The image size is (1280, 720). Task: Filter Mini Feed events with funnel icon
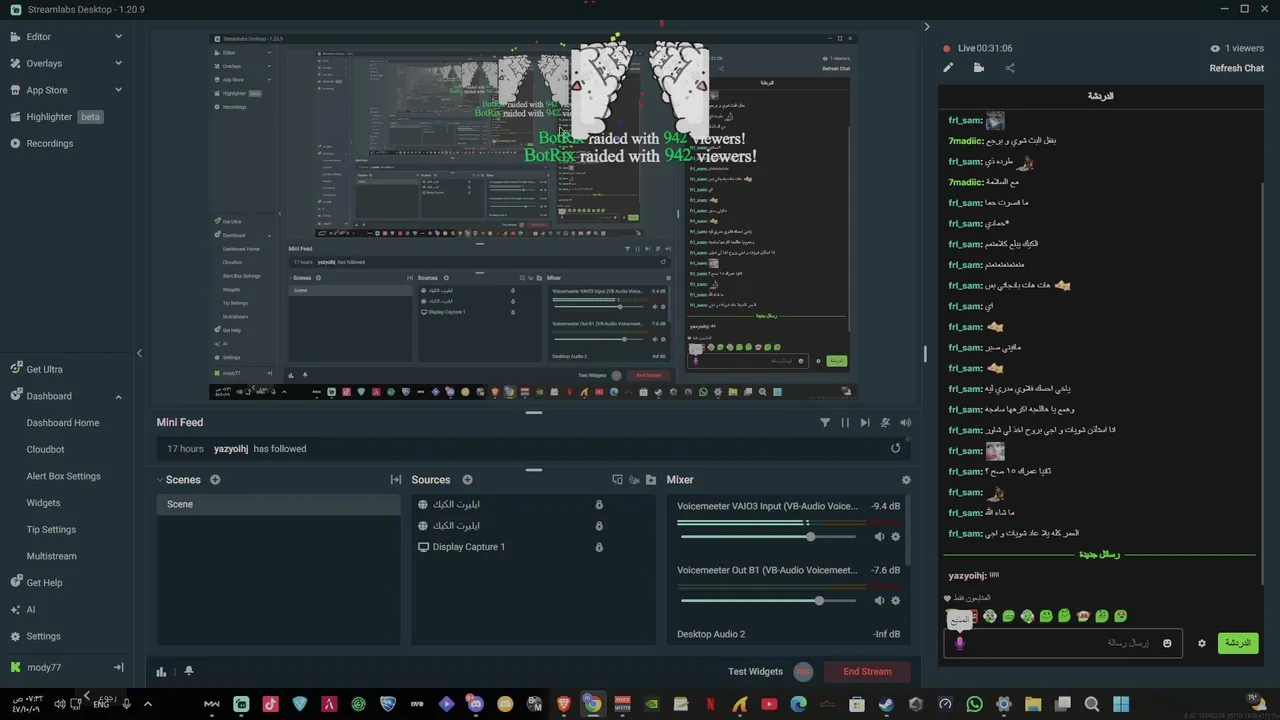coord(825,423)
